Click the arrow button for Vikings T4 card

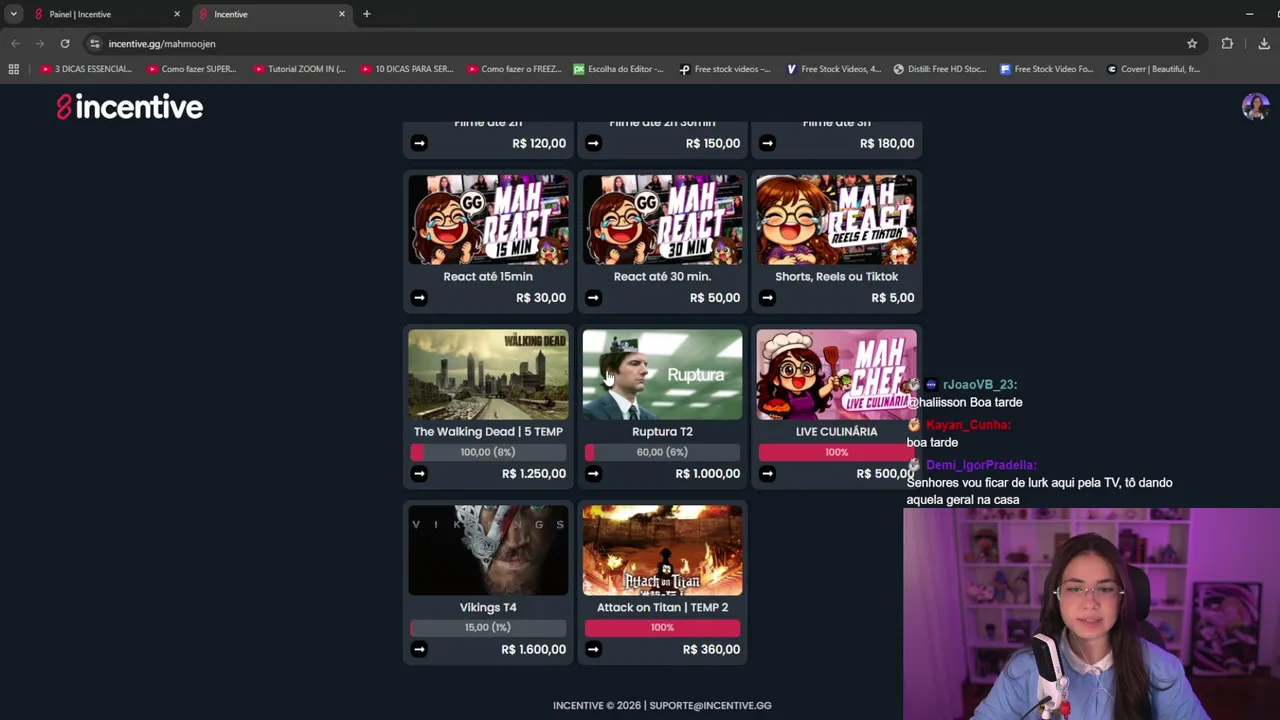[x=419, y=649]
